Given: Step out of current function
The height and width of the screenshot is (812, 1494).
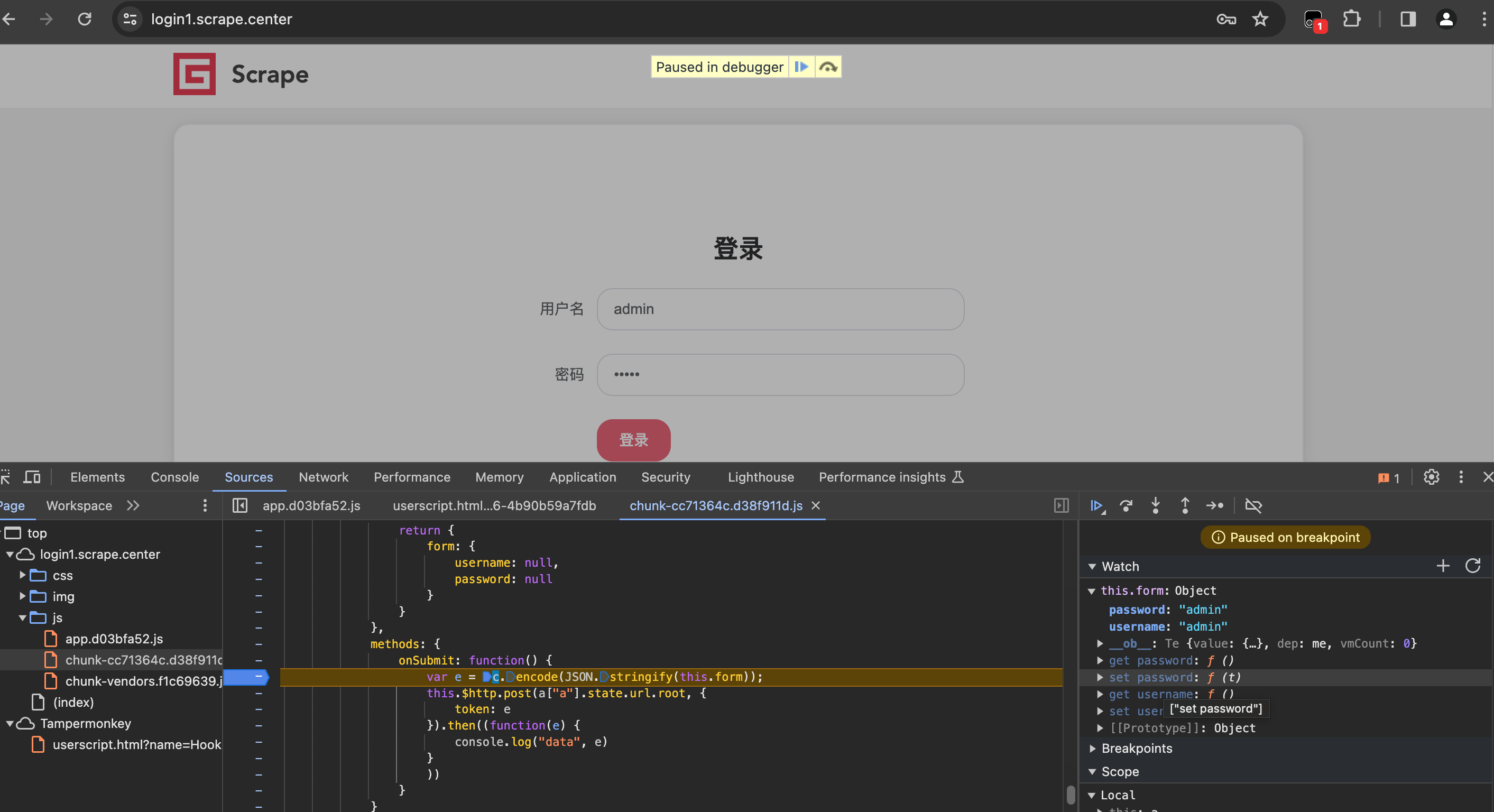Looking at the screenshot, I should pyautogui.click(x=1185, y=506).
